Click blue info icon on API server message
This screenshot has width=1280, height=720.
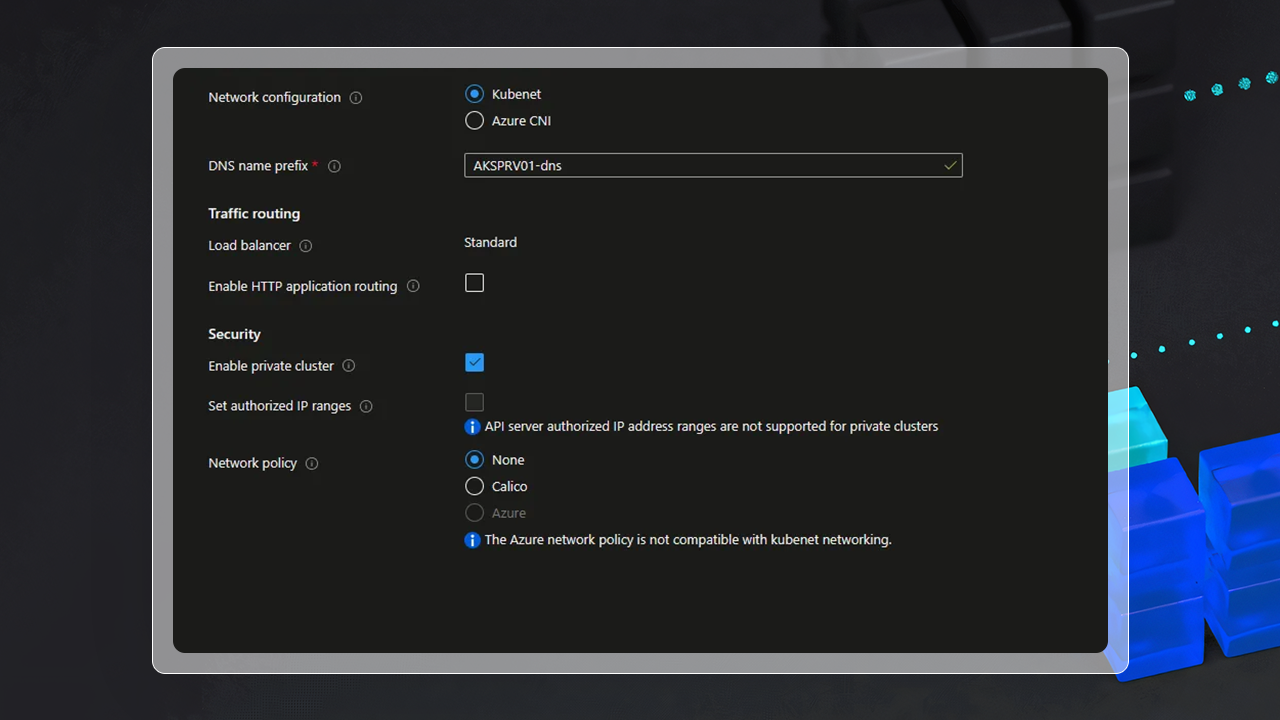point(473,427)
